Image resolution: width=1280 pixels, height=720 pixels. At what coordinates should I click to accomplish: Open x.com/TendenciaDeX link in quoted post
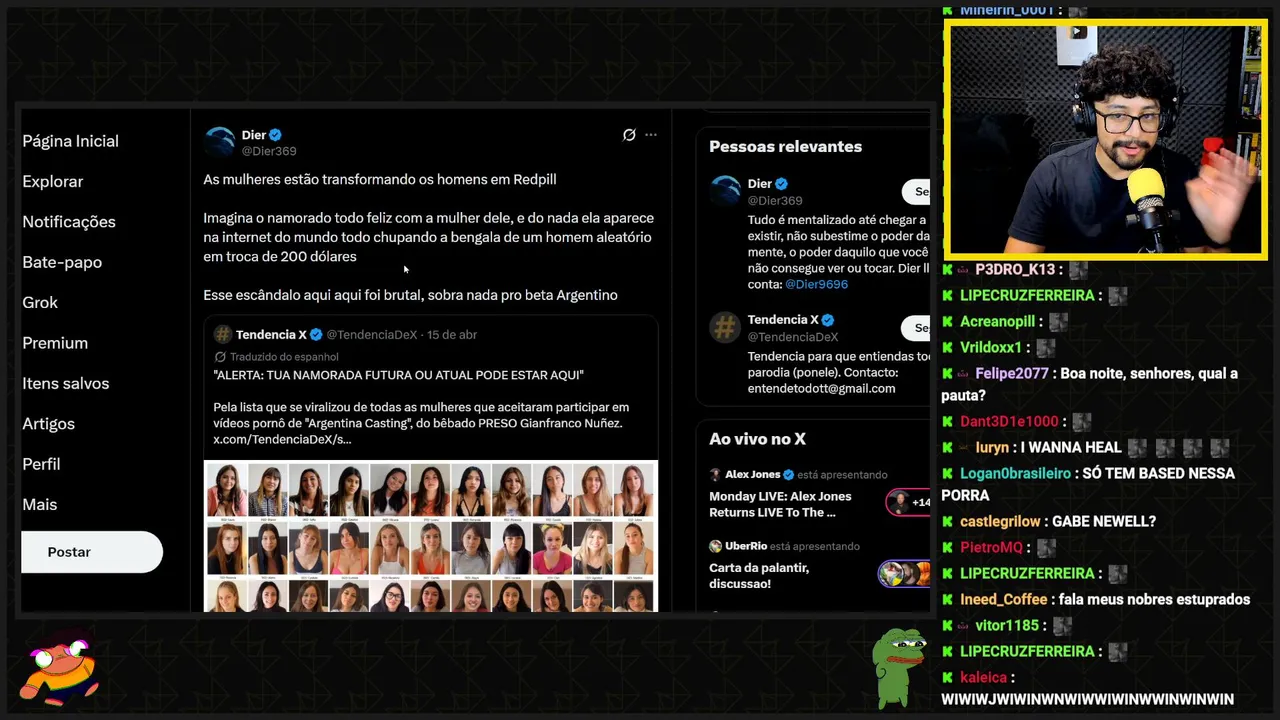(x=282, y=439)
